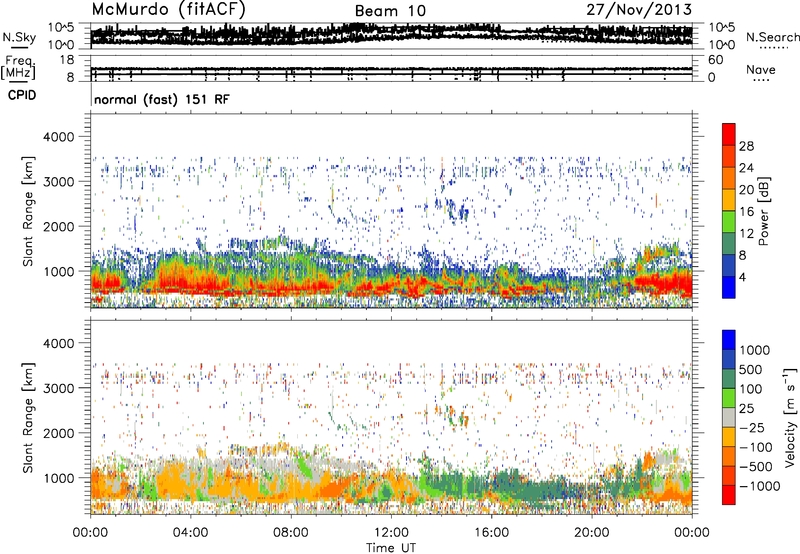Click the '1000' Velocity colorbar tick

(x=755, y=350)
